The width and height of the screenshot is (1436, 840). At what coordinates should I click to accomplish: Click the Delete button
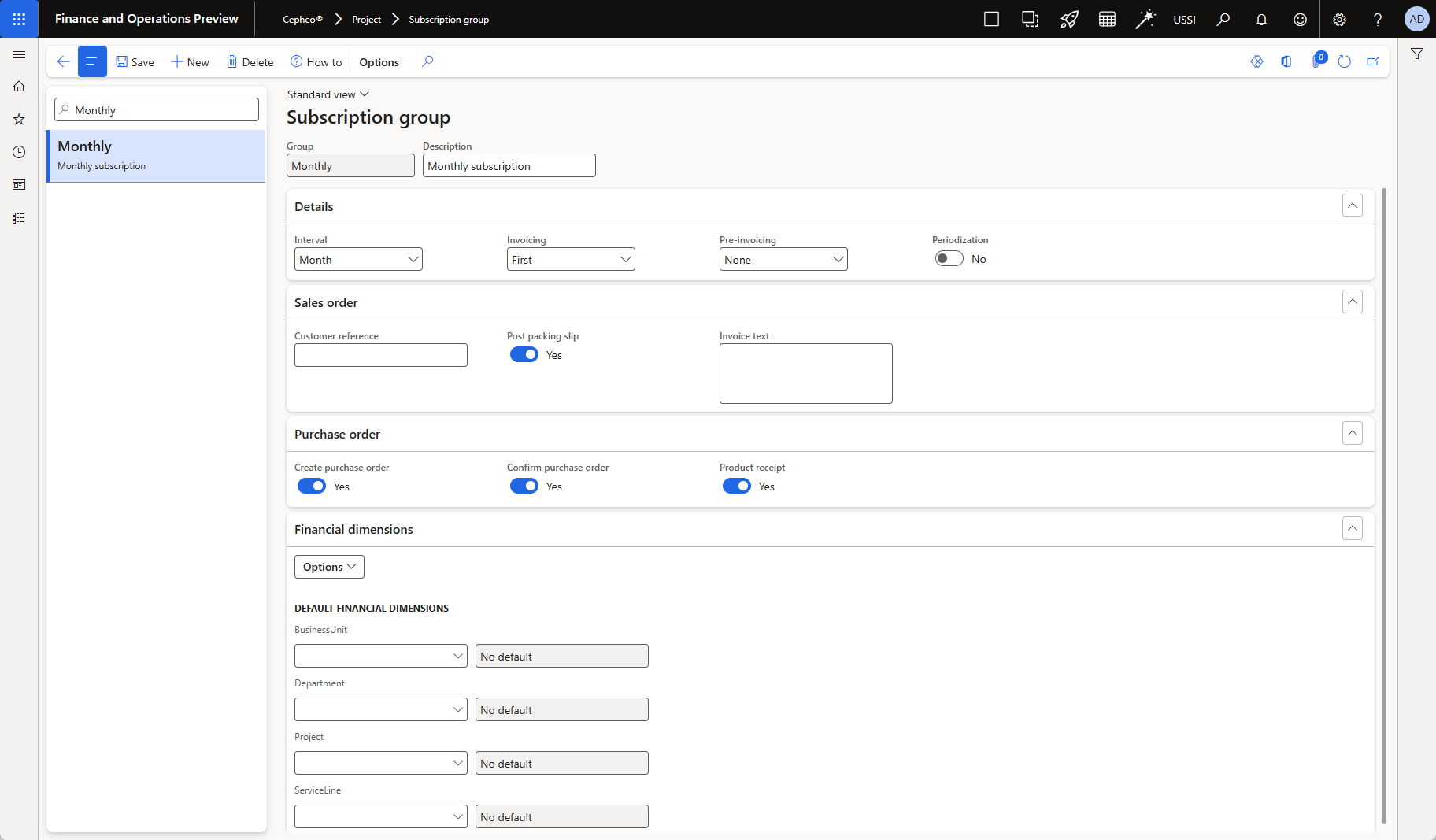pos(250,62)
